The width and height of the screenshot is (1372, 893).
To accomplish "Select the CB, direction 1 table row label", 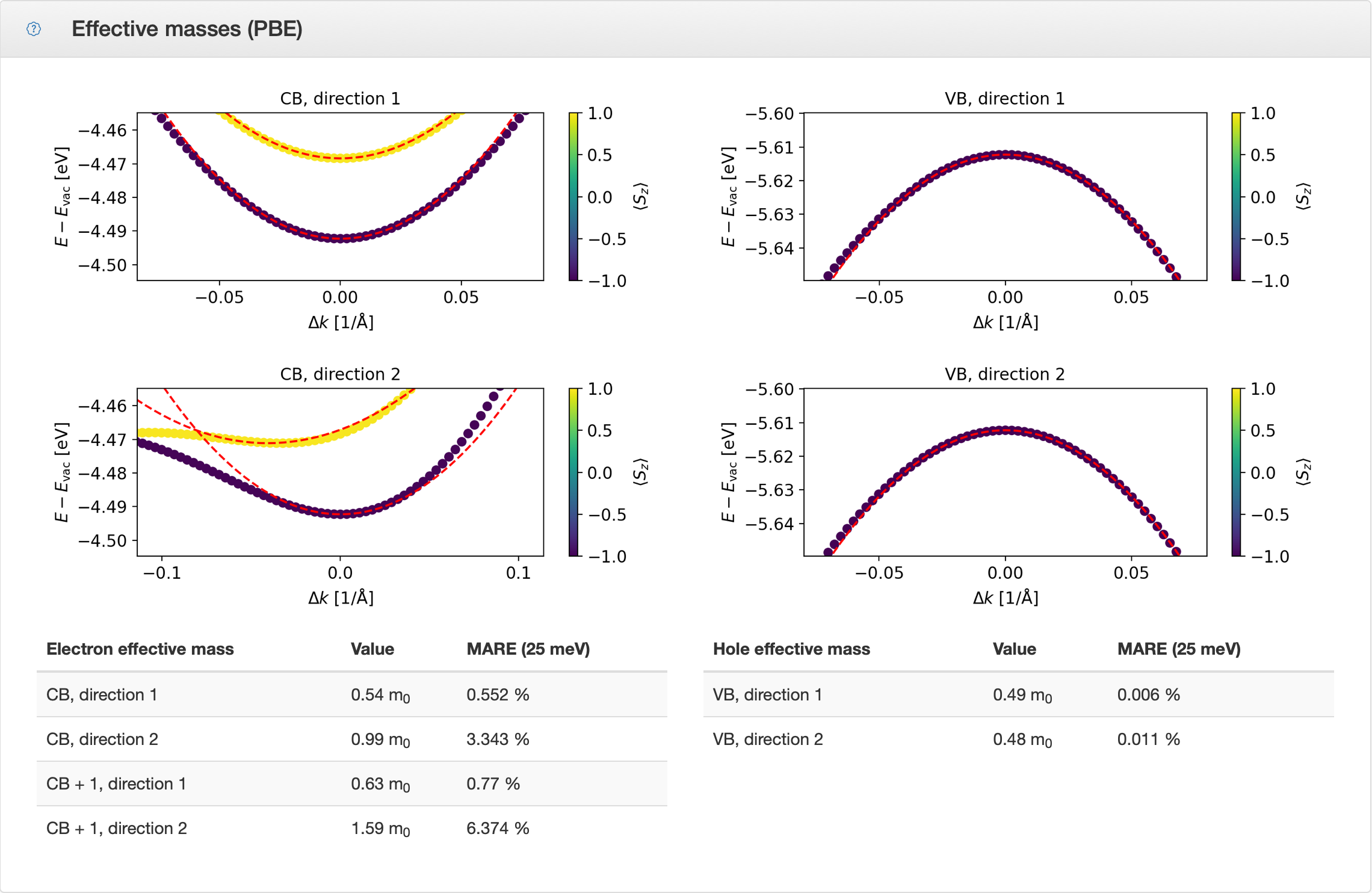I will click(102, 694).
